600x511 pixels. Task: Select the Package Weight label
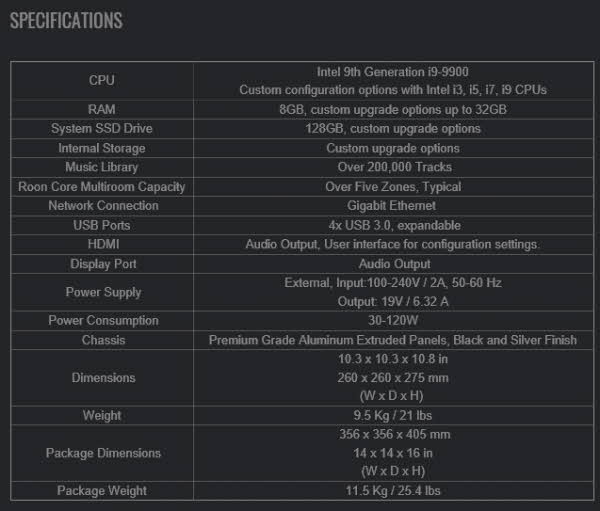(102, 491)
